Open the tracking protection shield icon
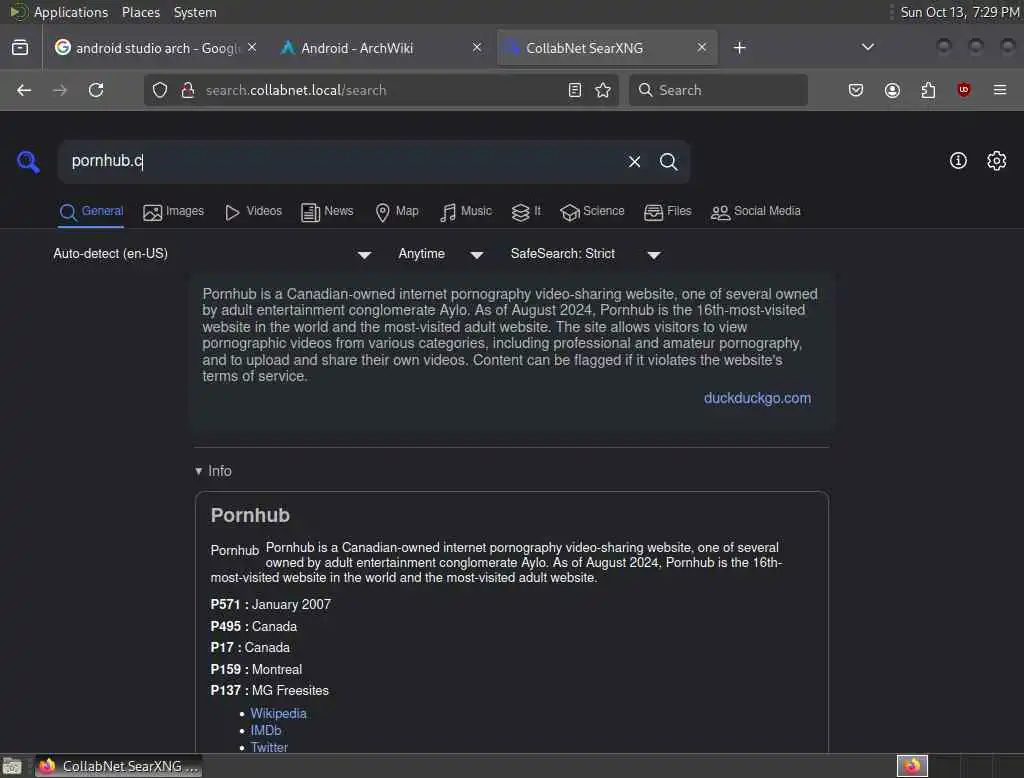Viewport: 1024px width, 778px height. click(160, 90)
